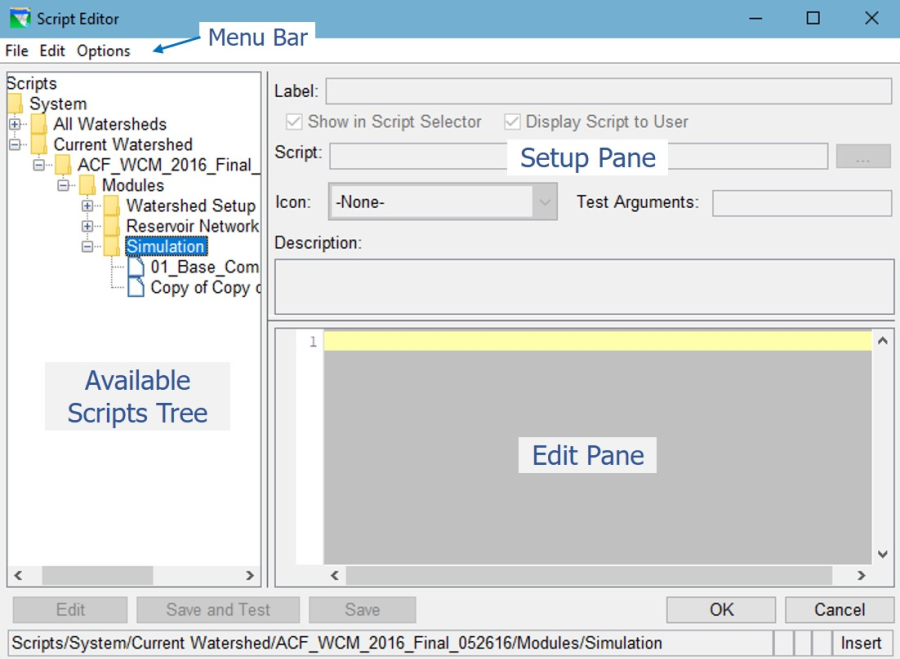Click the Cancel button
This screenshot has height=659, width=900.
tap(839, 610)
